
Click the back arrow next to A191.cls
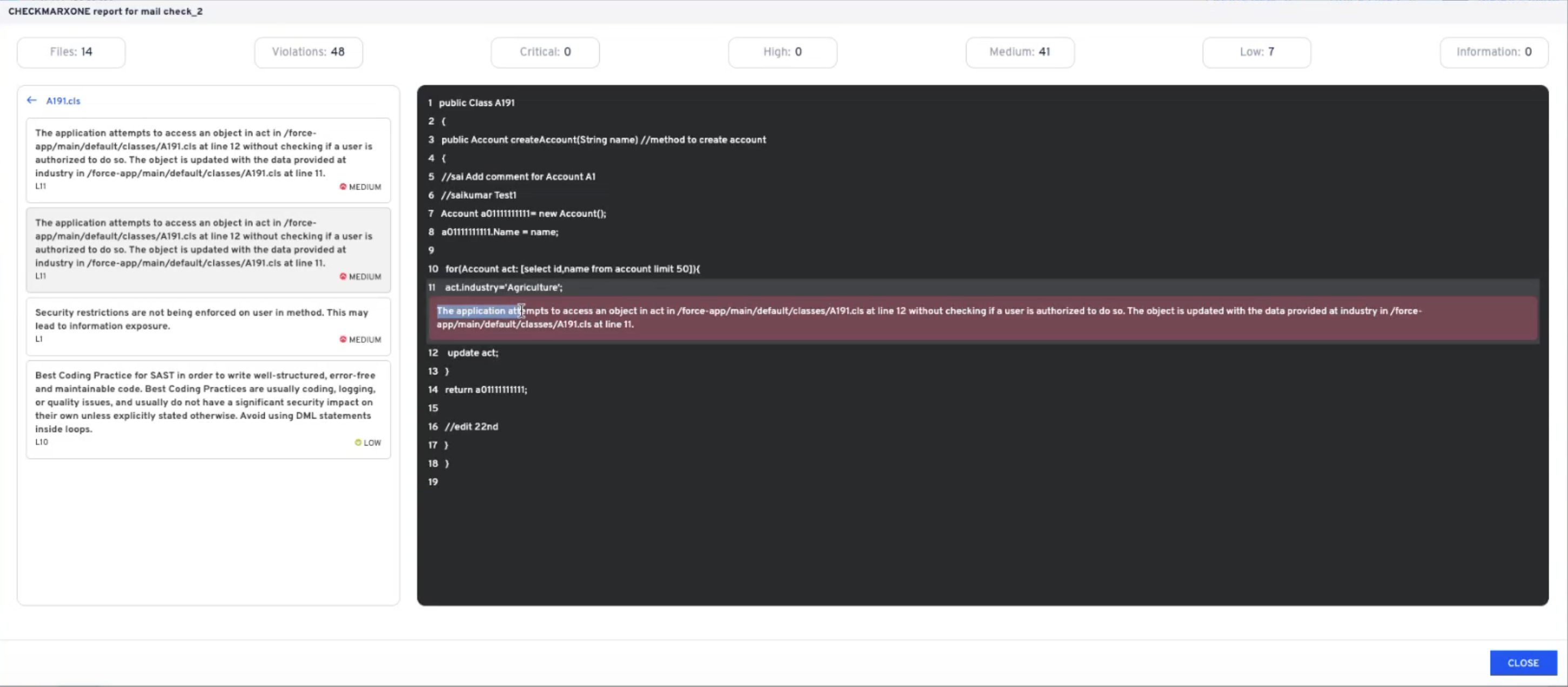[32, 100]
